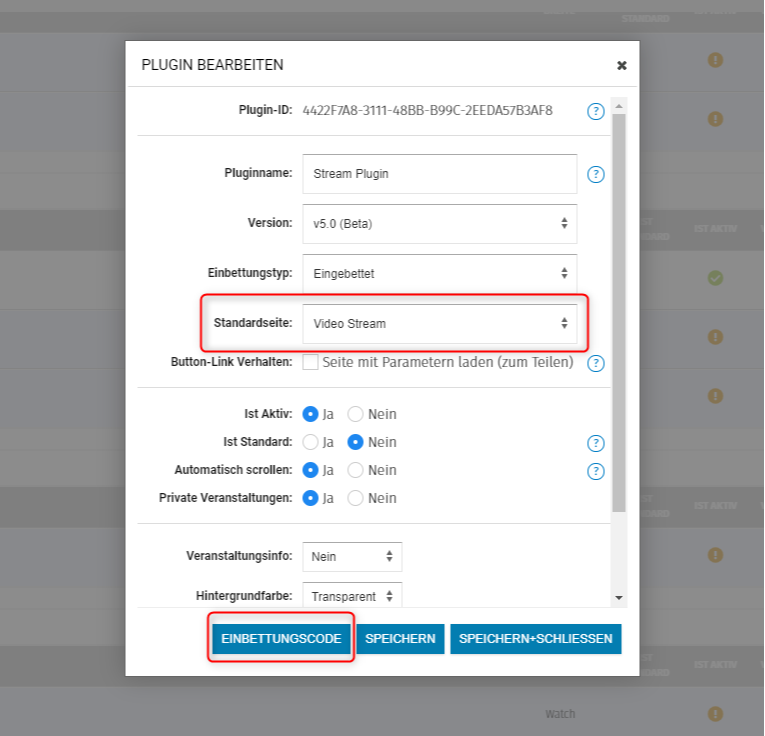The width and height of the screenshot is (765, 736).
Task: Open the Standardseite Video Stream dropdown
Action: 439,324
